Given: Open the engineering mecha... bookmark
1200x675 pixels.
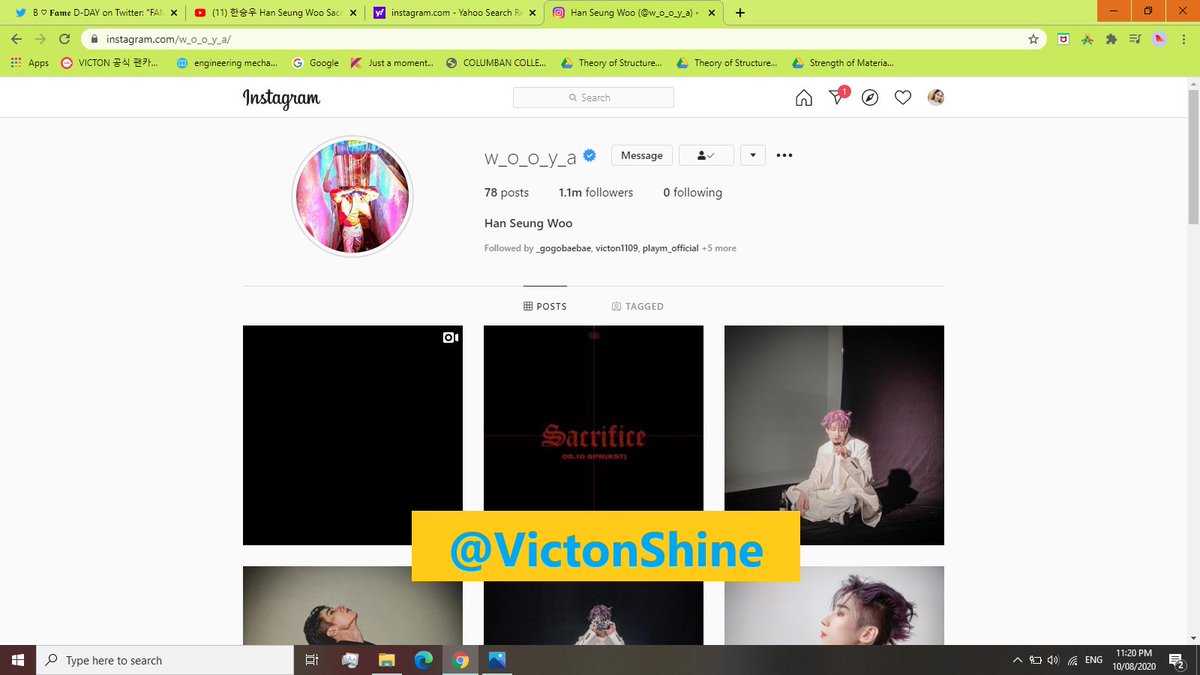Looking at the screenshot, I should coord(227,62).
